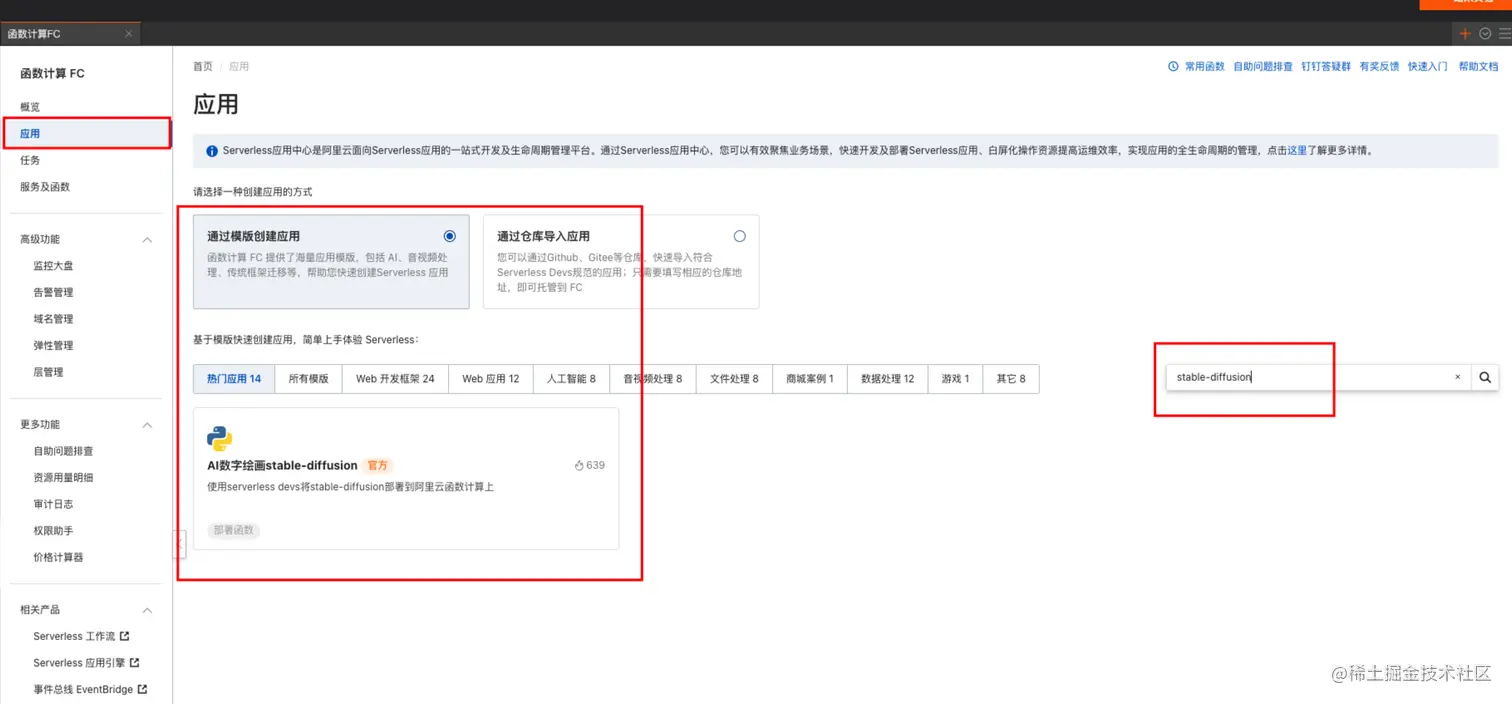Click the Python logo on stable-diffusion card
Screen dimensions: 1512x704
tap(219, 438)
